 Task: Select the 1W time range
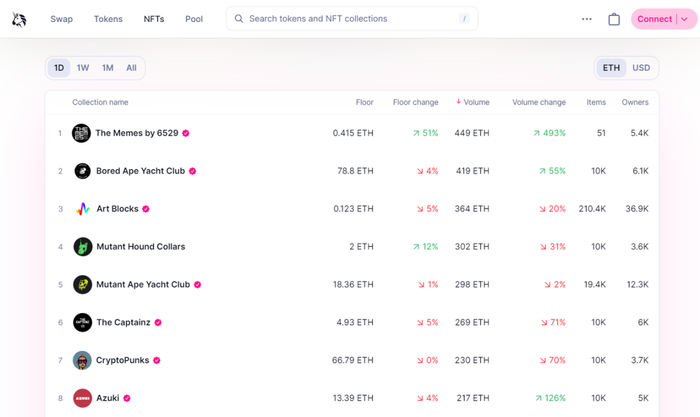(83, 68)
